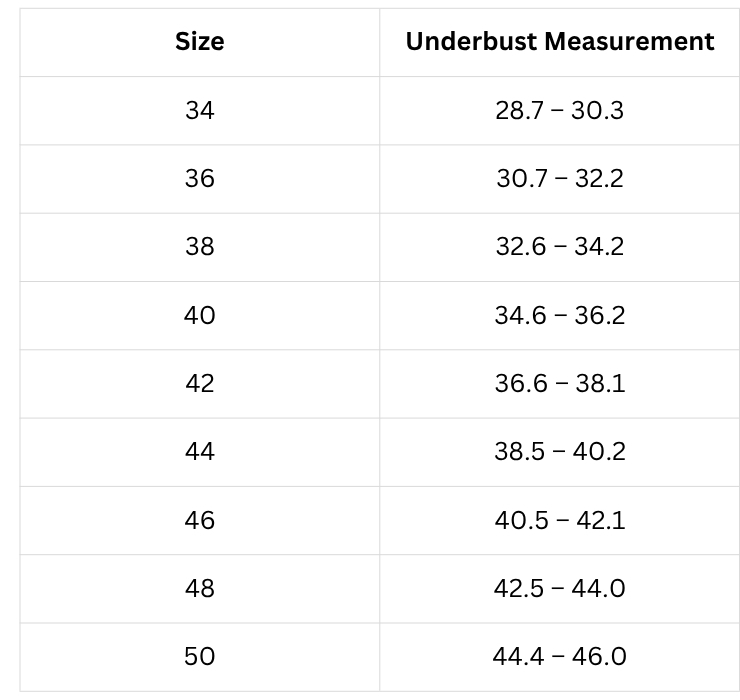Click the 38.5 – 40.2 measurement cell
This screenshot has width=740, height=700.
[x=560, y=452]
